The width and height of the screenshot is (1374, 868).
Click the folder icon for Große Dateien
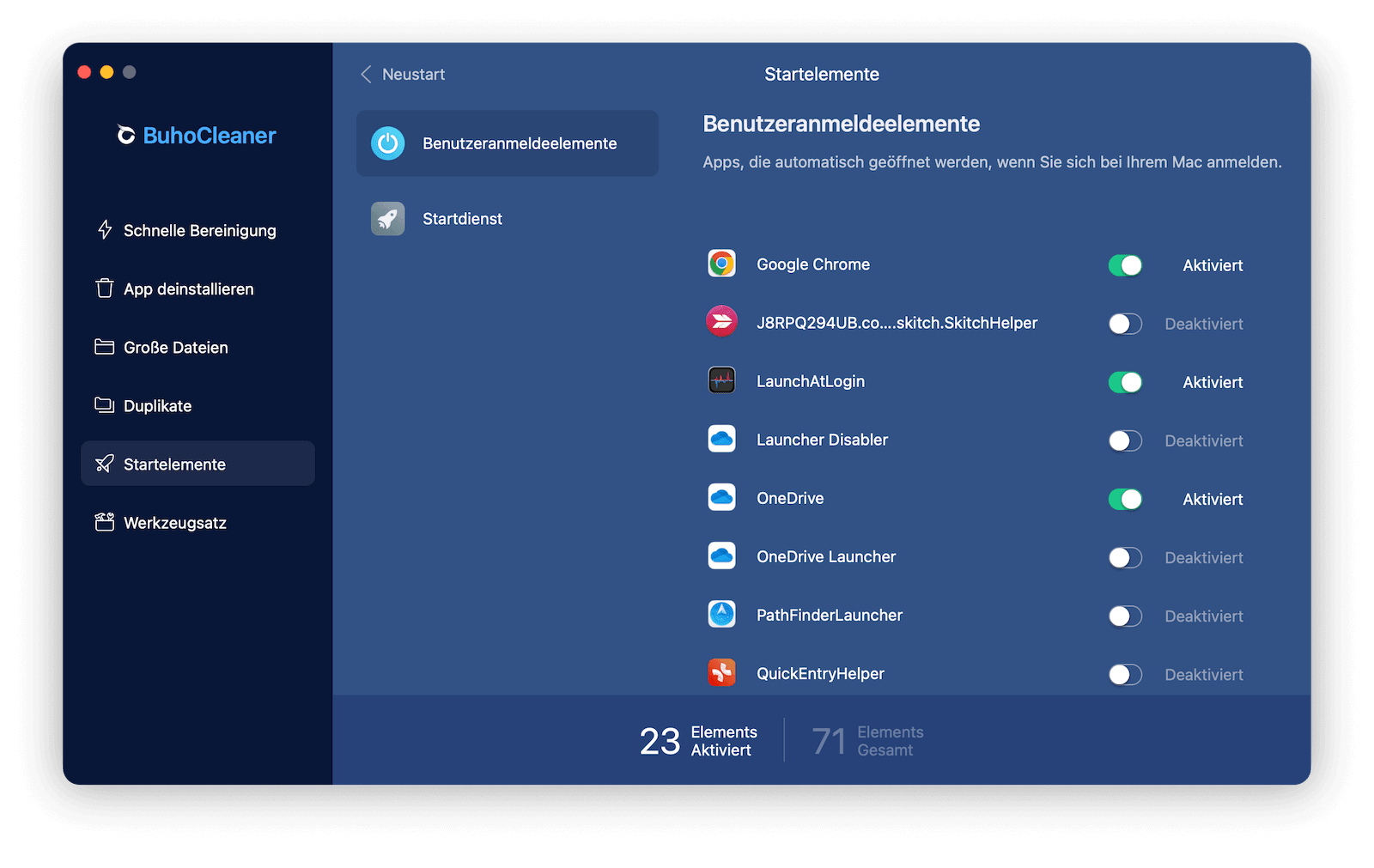105,347
